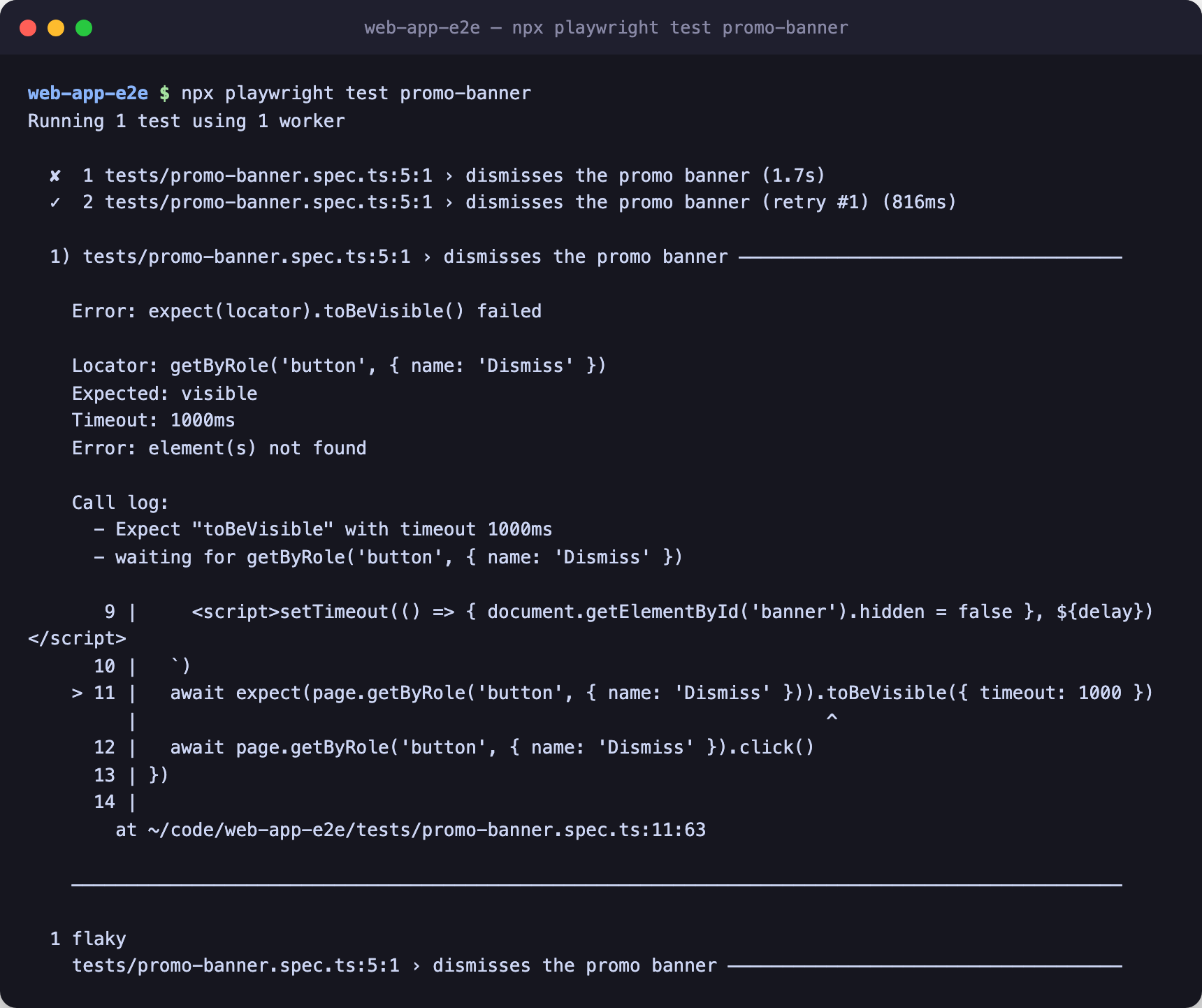Click the caret marker under toBeVisible
The width and height of the screenshot is (1202, 1008).
click(x=832, y=718)
